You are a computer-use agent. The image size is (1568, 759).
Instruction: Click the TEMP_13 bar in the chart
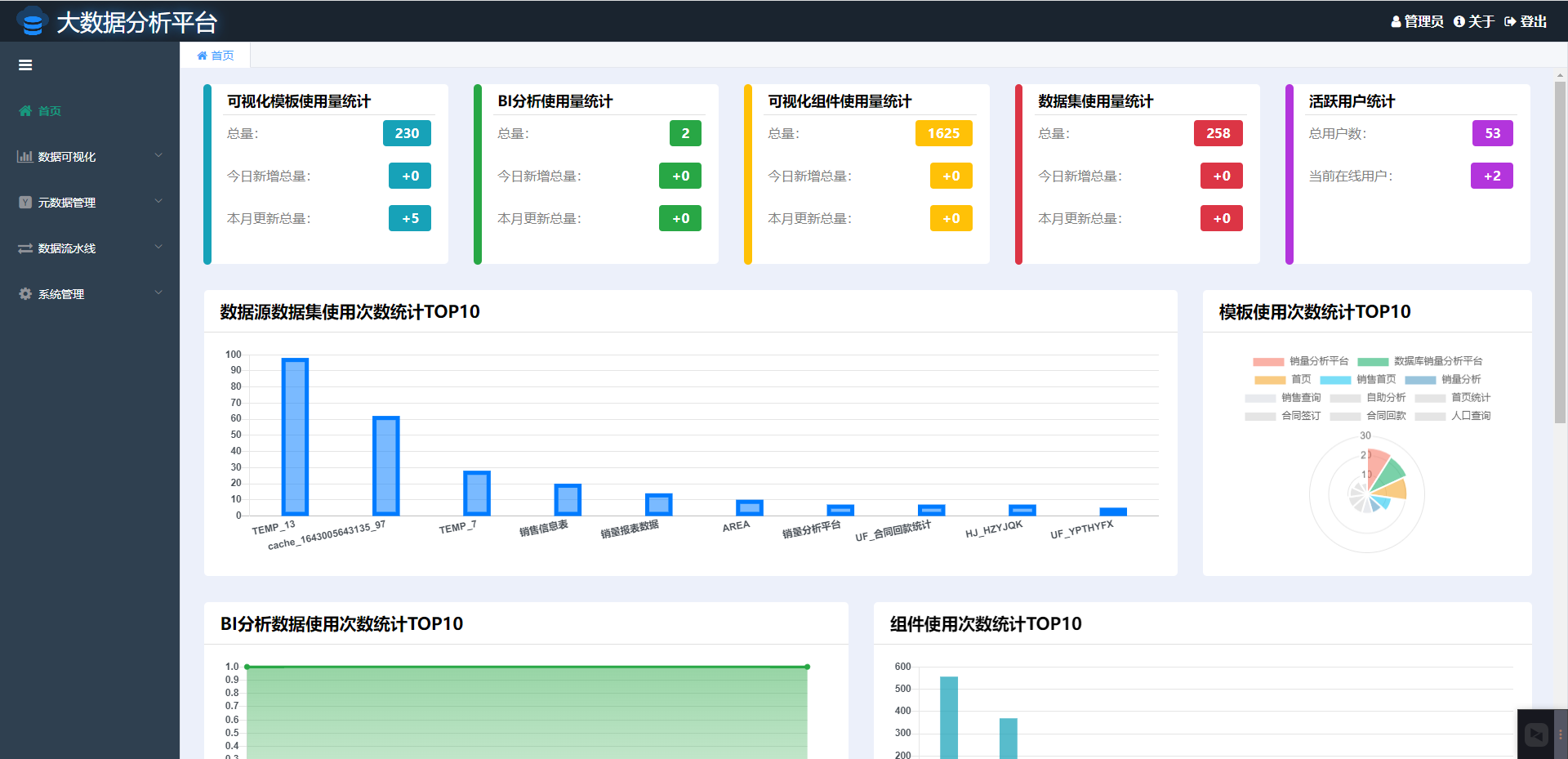click(x=295, y=437)
